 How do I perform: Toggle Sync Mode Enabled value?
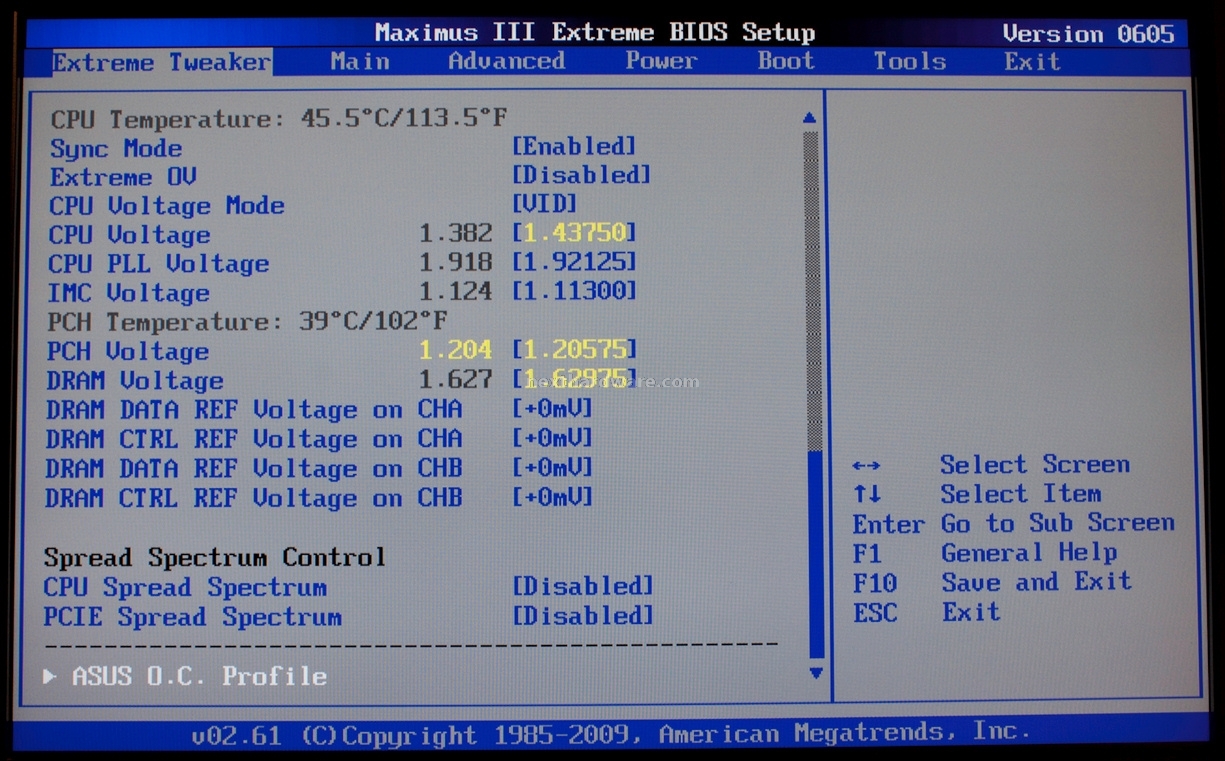click(574, 146)
